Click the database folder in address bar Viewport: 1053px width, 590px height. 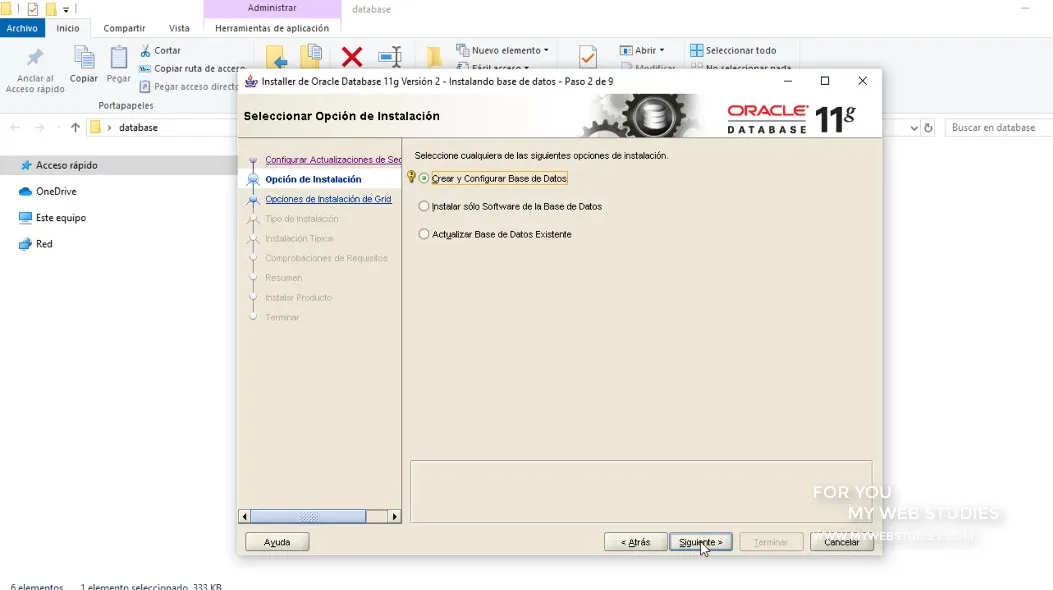point(138,128)
